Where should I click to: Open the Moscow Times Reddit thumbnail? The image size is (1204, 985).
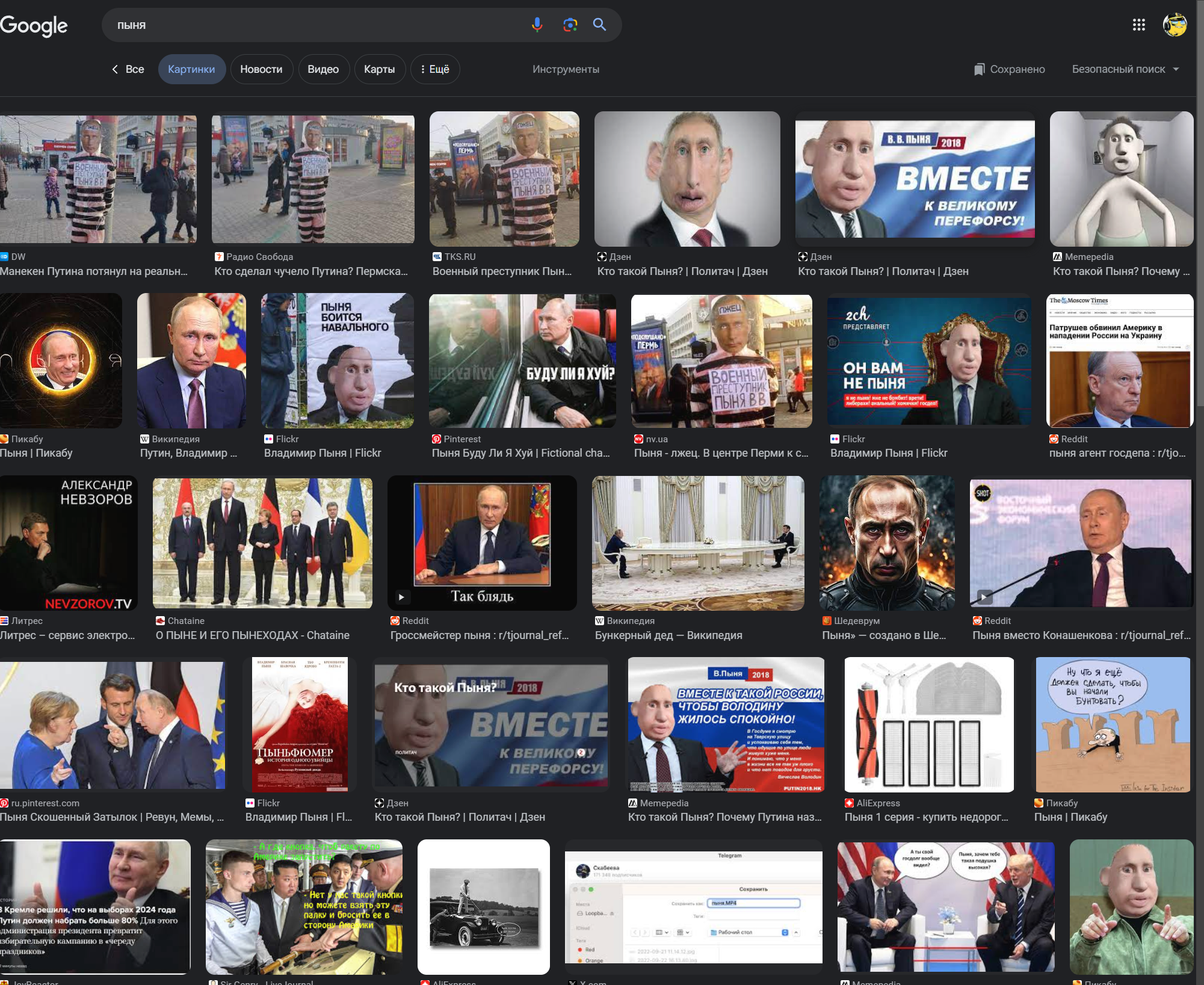click(x=1120, y=361)
